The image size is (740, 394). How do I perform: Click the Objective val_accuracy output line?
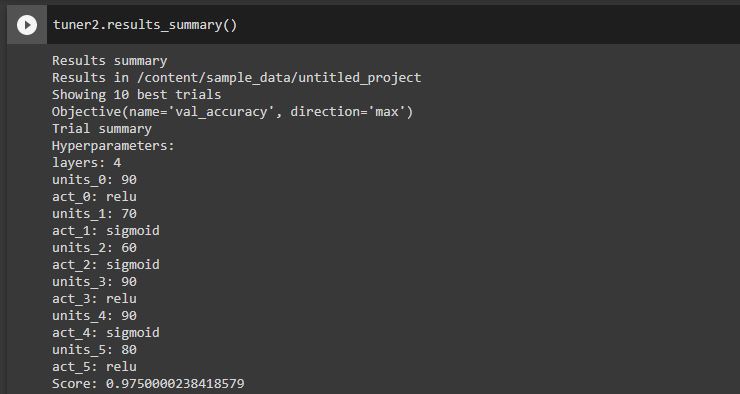click(232, 112)
